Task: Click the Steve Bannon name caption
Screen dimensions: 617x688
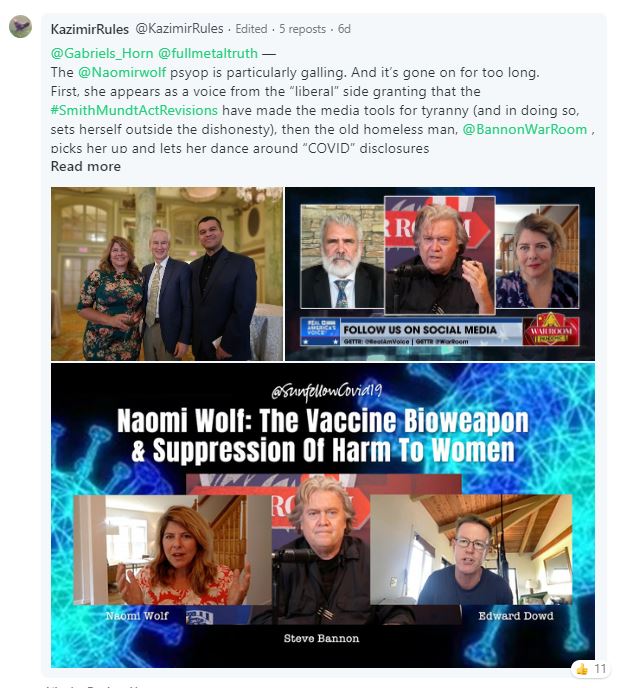Action: (x=321, y=638)
